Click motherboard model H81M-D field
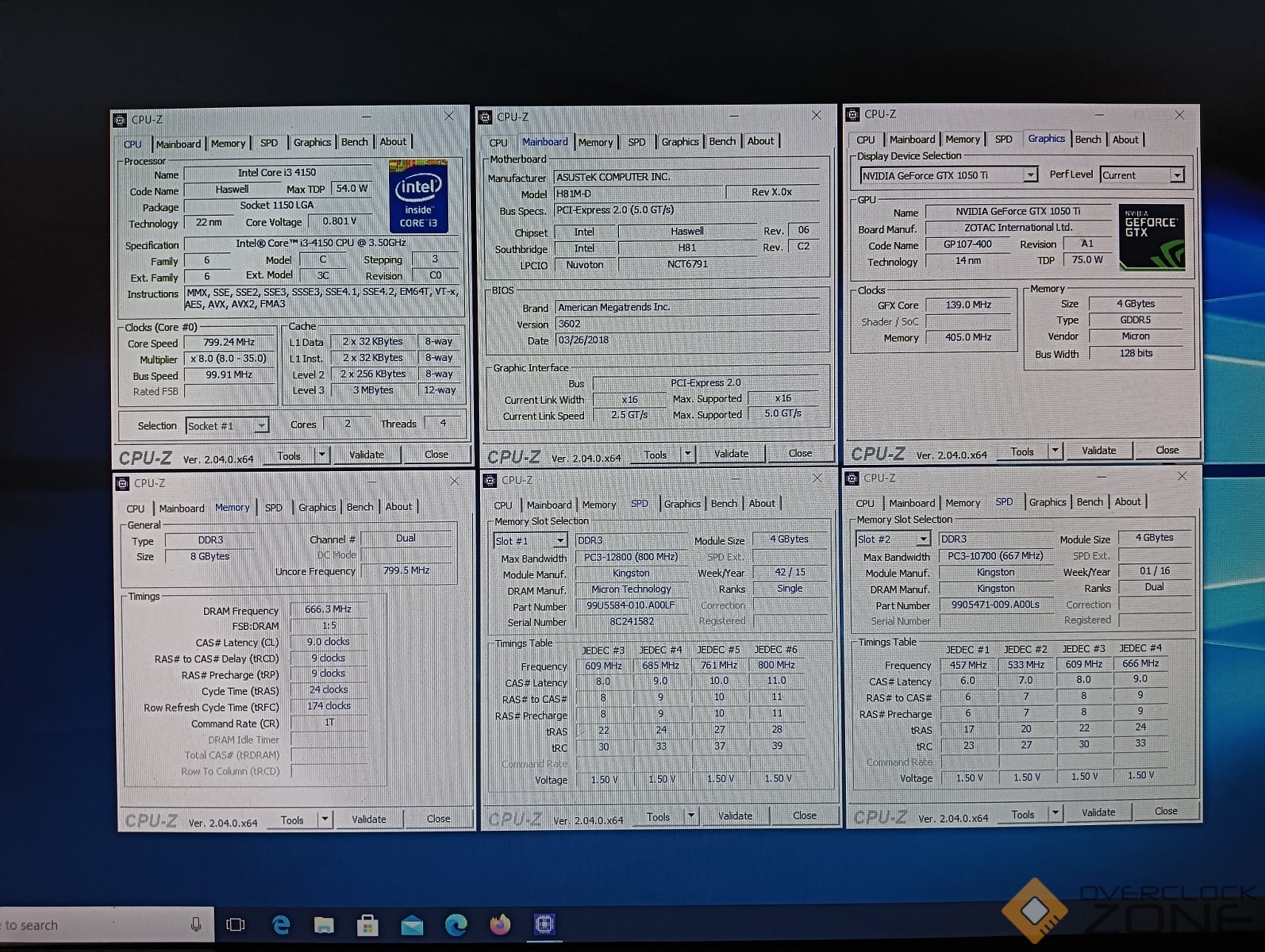1265x952 pixels. coord(638,194)
